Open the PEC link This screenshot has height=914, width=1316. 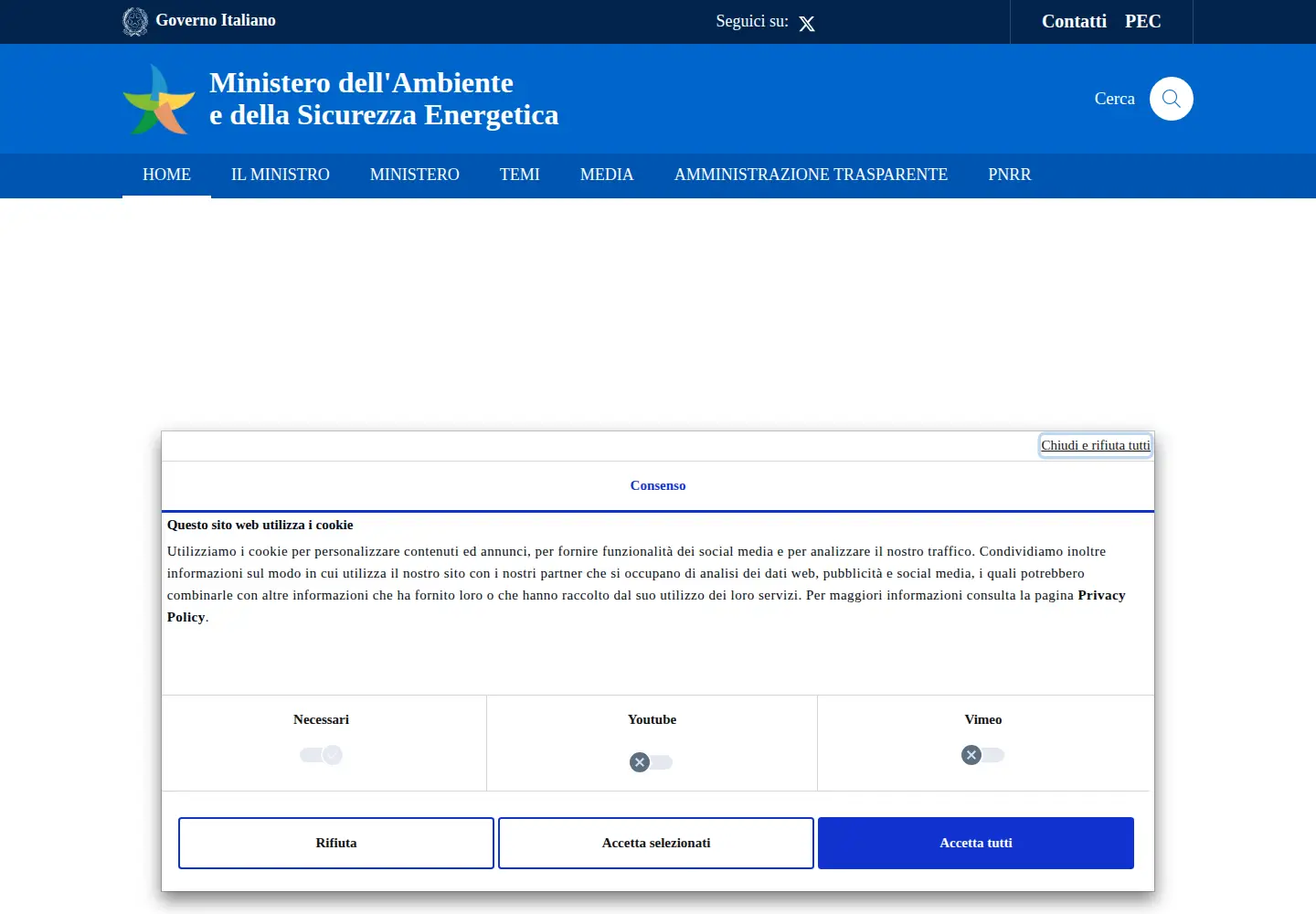[x=1143, y=21]
